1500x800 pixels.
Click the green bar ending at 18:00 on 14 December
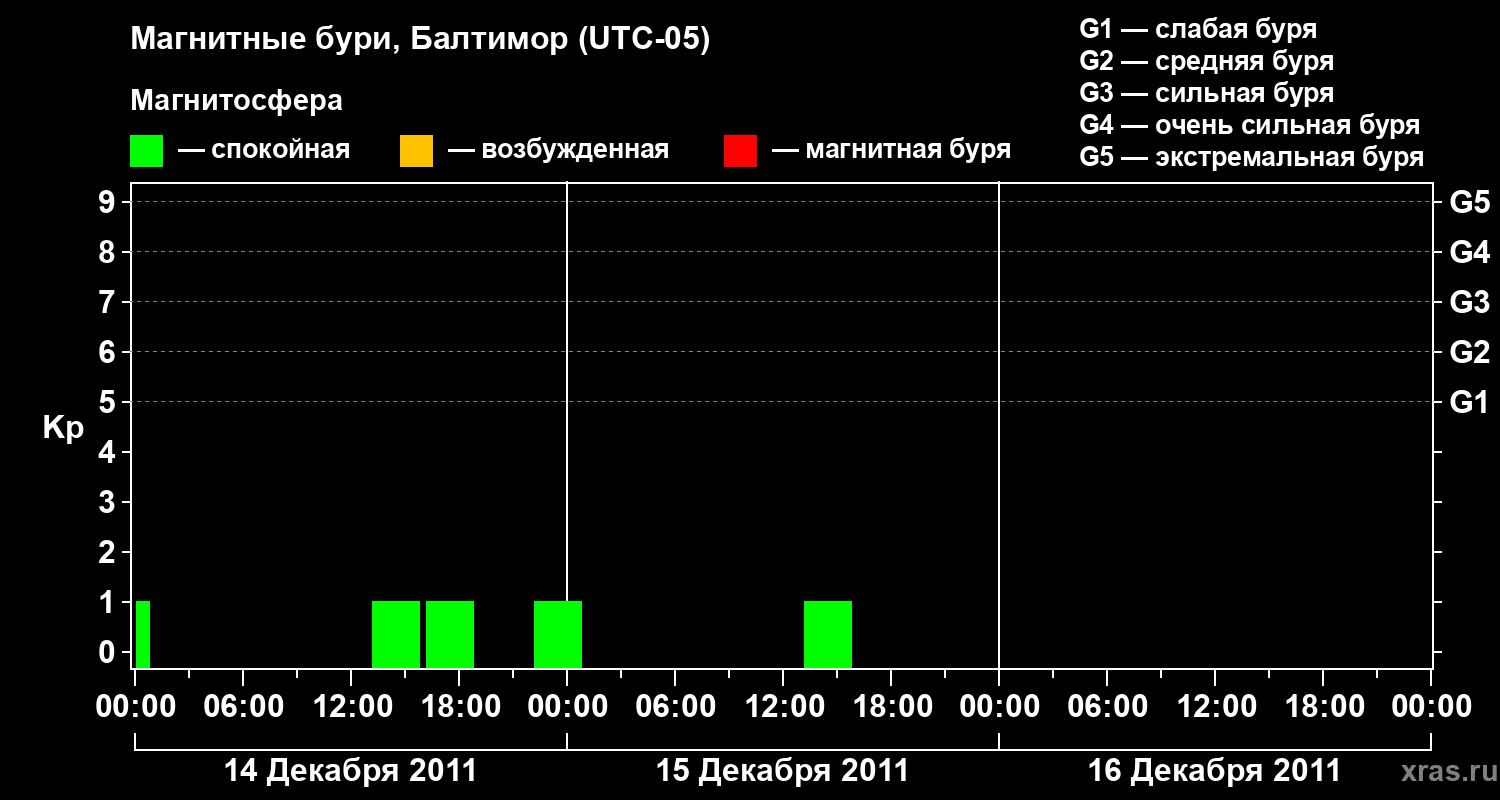(x=450, y=634)
